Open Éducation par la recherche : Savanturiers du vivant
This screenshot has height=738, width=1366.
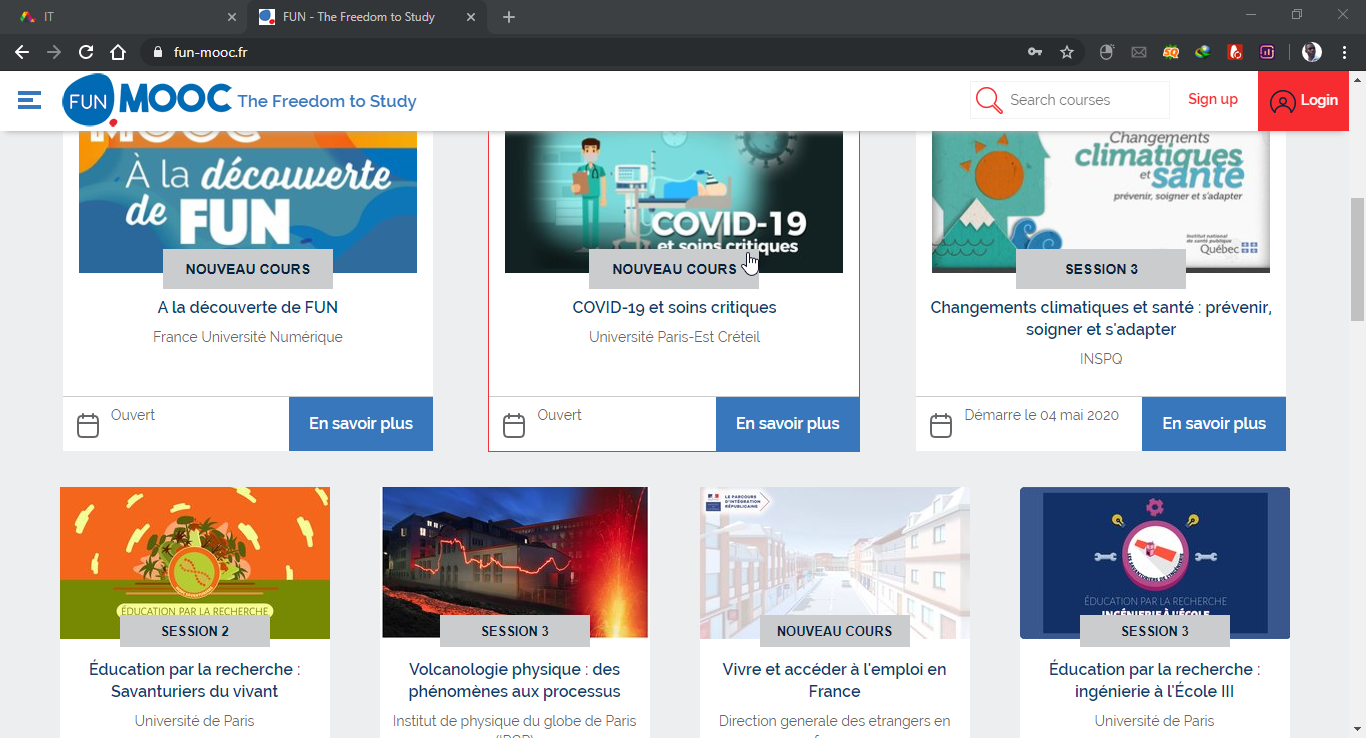(x=195, y=680)
